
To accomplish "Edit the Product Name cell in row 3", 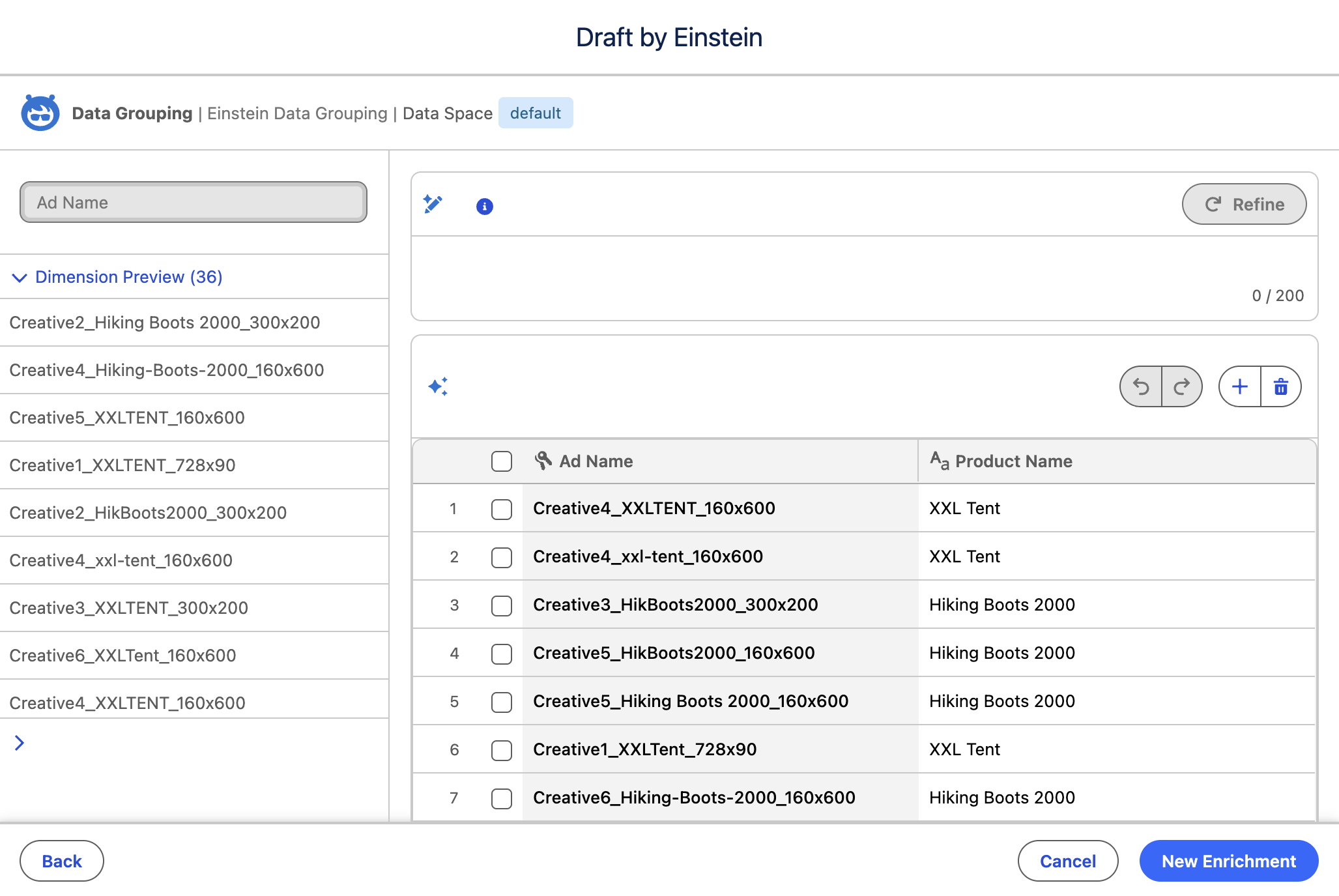I will coord(1117,605).
